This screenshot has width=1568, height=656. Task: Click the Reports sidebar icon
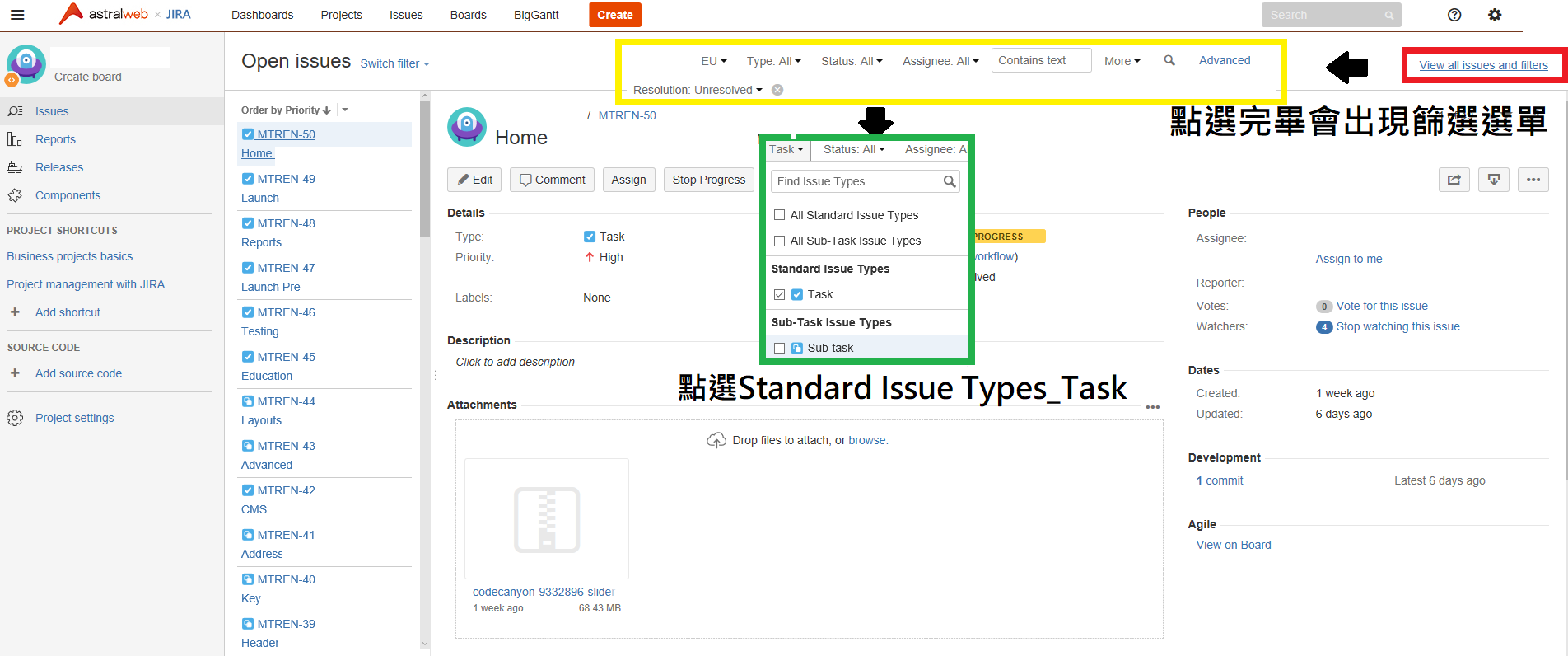15,139
